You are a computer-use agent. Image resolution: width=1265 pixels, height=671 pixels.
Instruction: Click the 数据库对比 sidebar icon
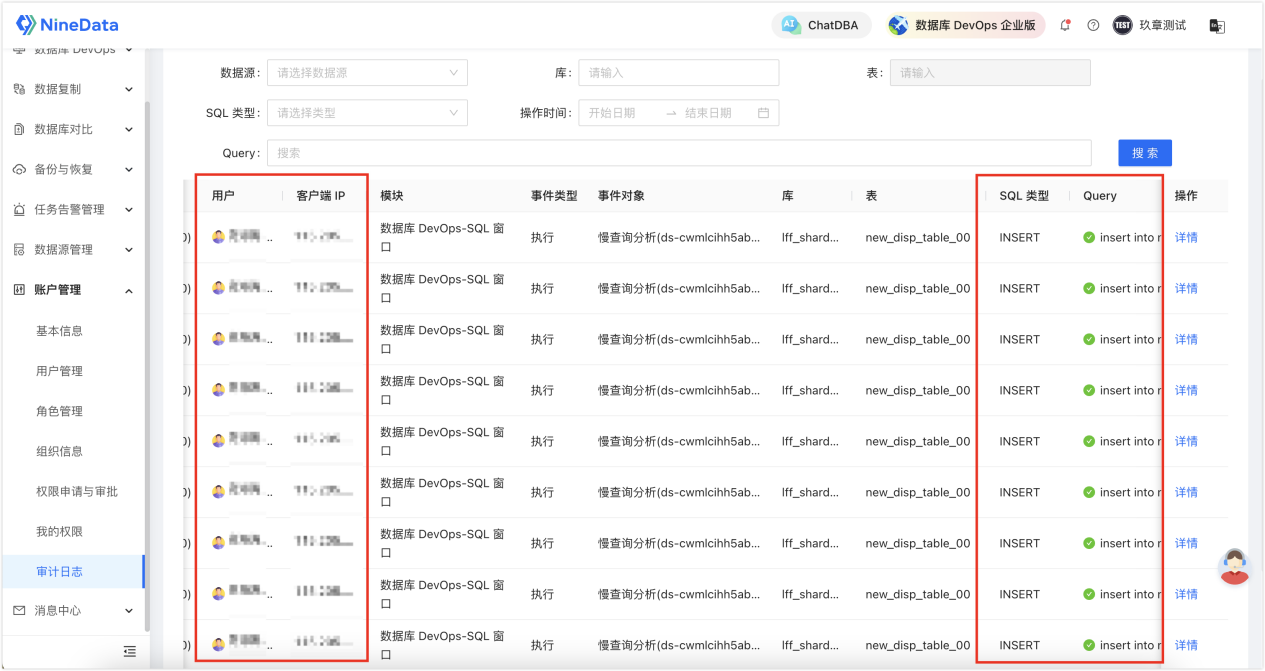coord(19,129)
